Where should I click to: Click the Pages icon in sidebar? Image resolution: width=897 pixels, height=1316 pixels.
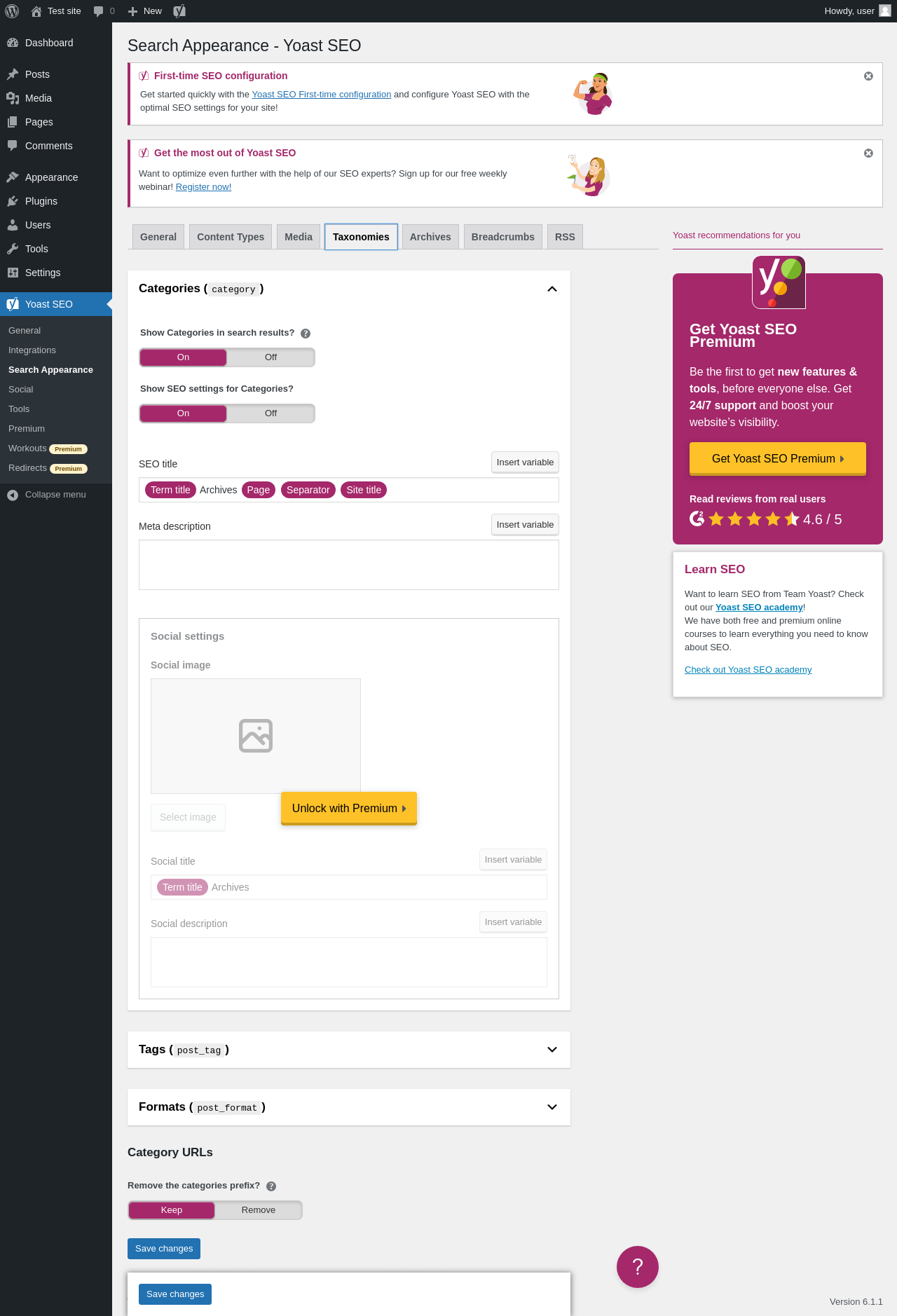pyautogui.click(x=13, y=122)
